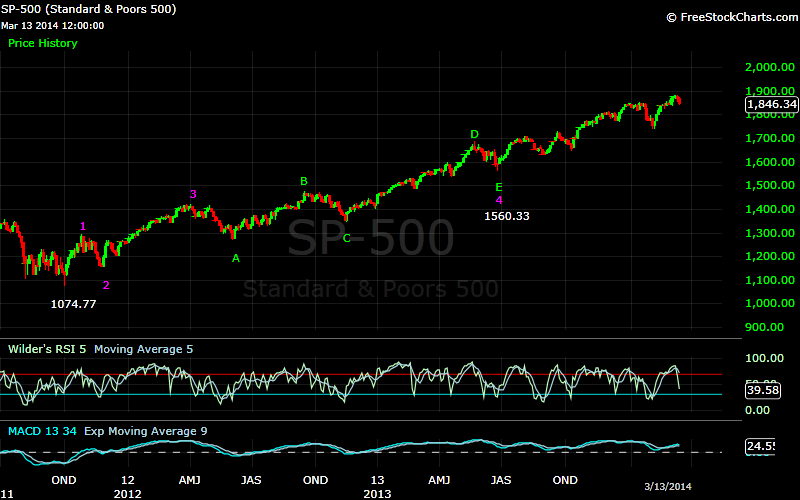
Task: Click the green wave label E
Action: point(499,187)
